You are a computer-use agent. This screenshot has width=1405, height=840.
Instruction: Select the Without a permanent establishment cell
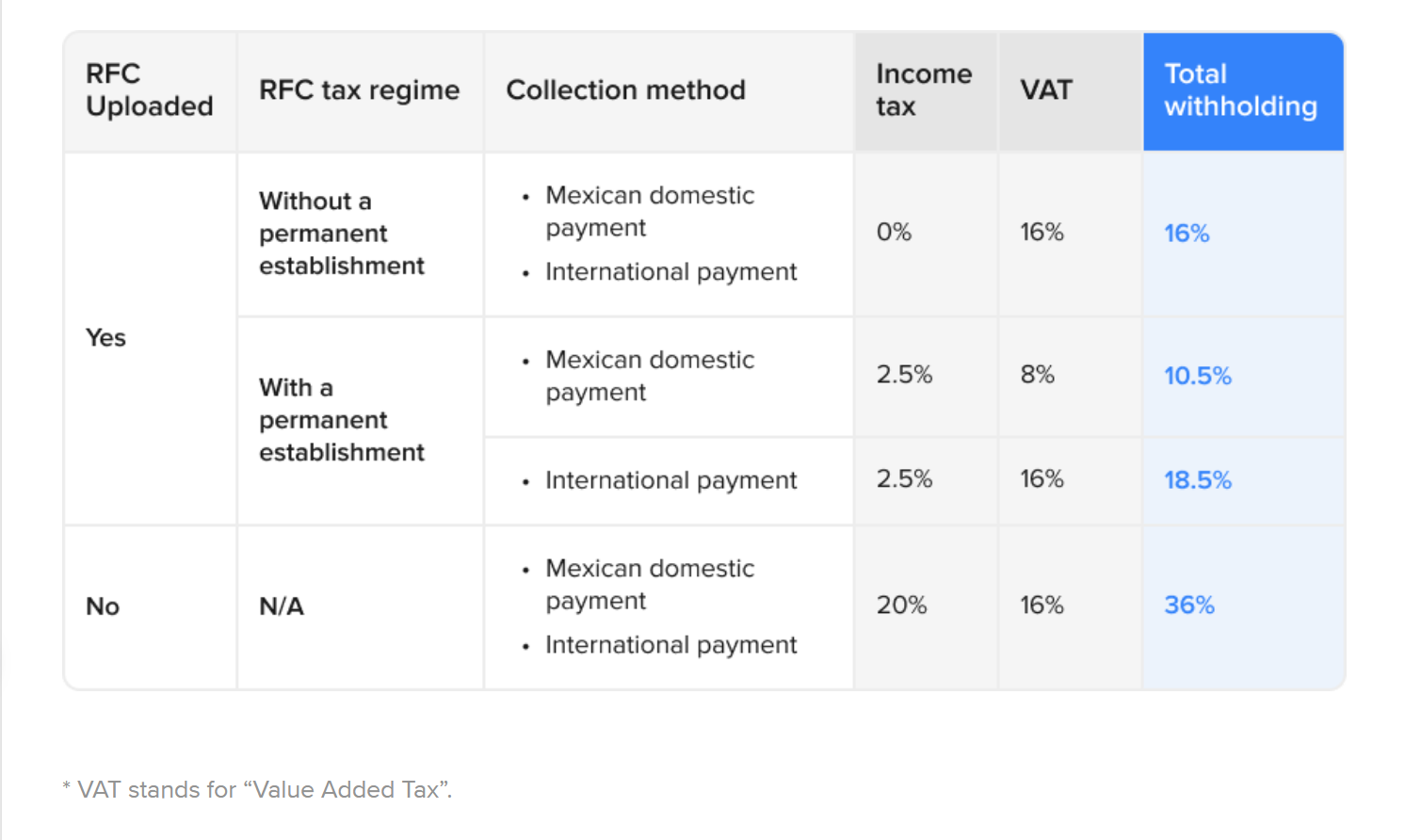point(341,234)
